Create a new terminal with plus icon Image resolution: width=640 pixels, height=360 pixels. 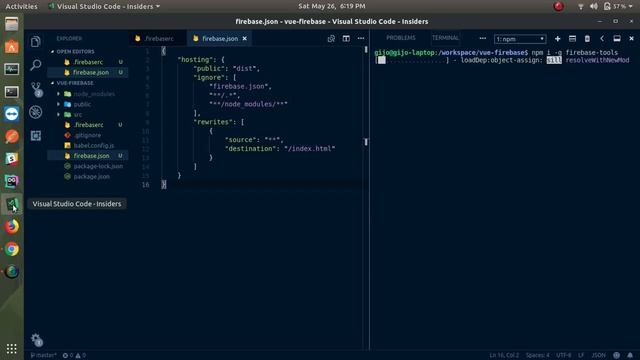558,39
